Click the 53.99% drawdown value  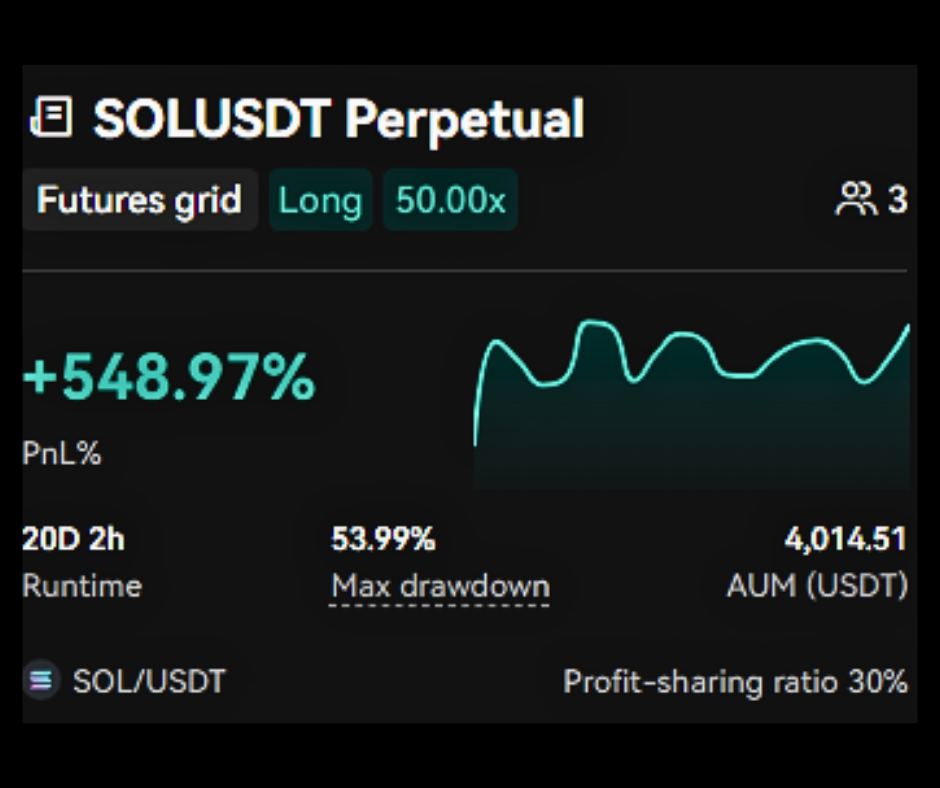pyautogui.click(x=383, y=540)
